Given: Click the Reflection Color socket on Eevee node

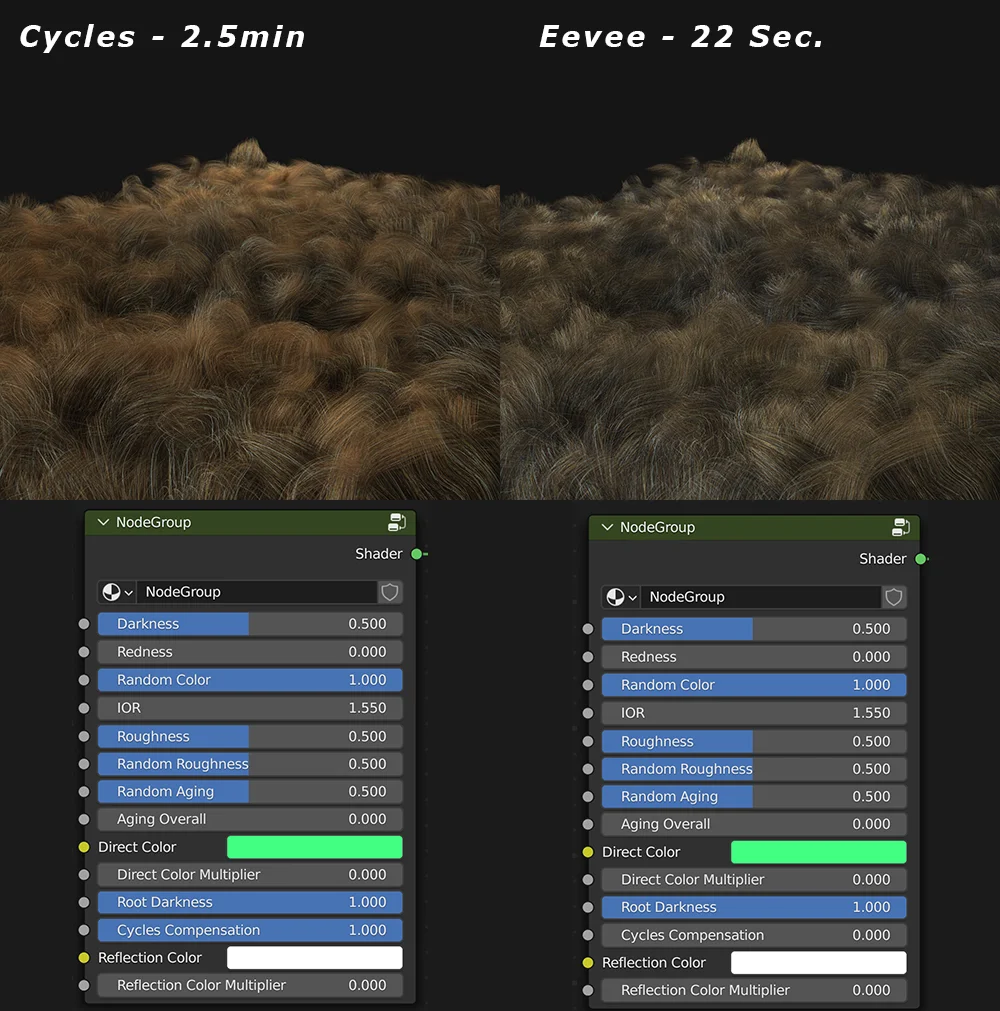Looking at the screenshot, I should tap(590, 962).
